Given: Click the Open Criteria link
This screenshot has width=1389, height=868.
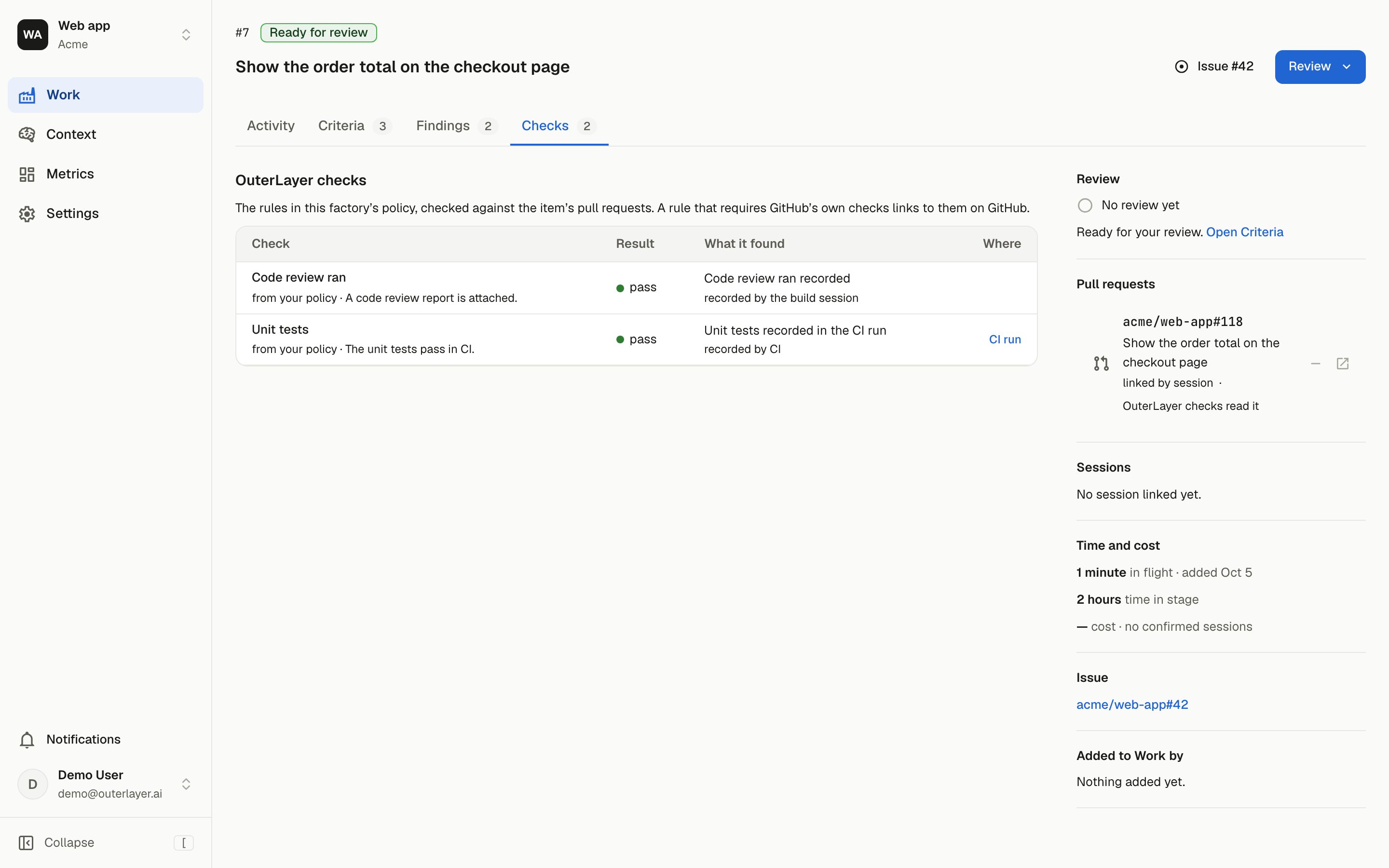Looking at the screenshot, I should tap(1244, 232).
